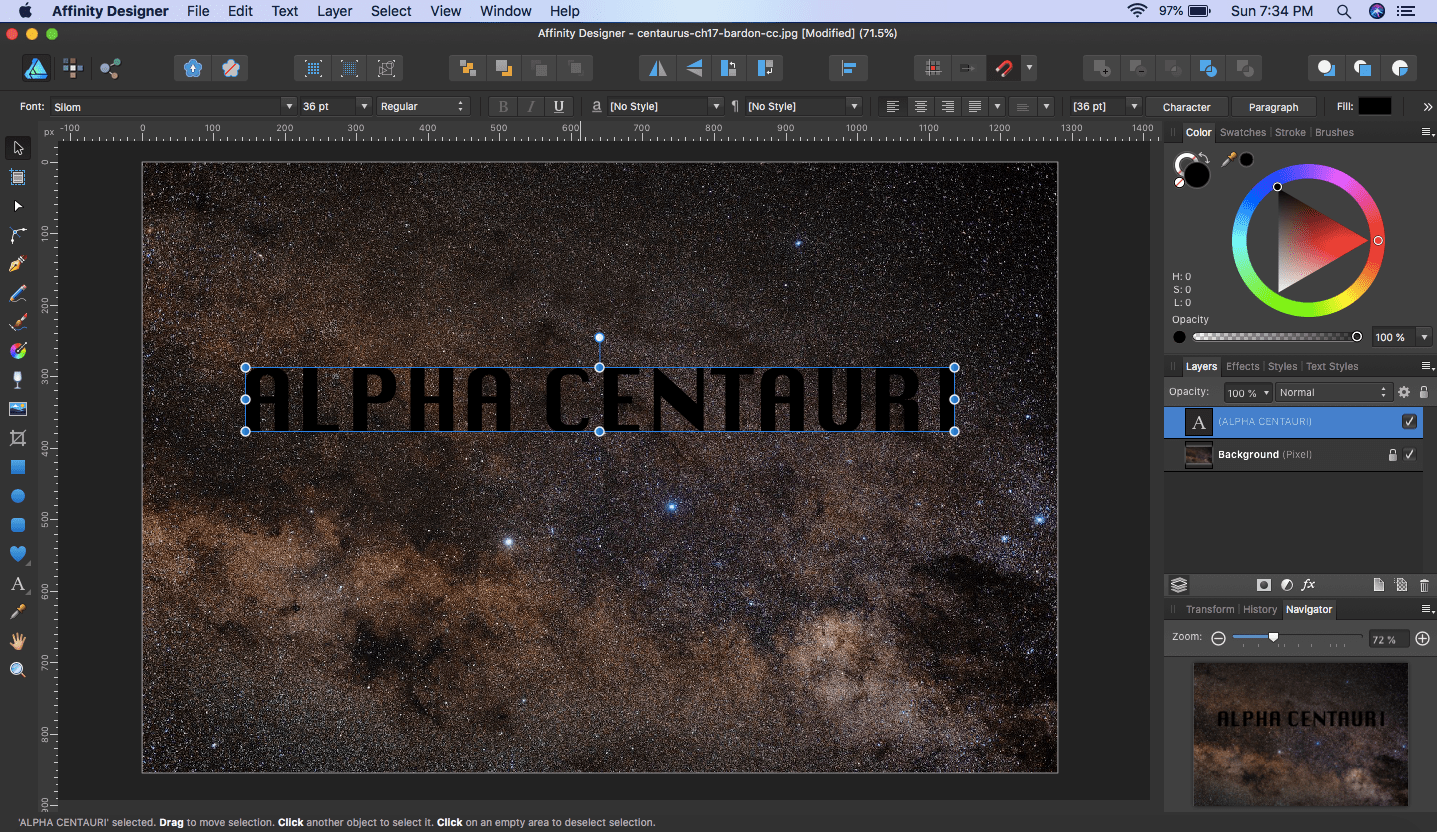Open layer effects with the fx icon
1437x832 pixels.
1308,585
